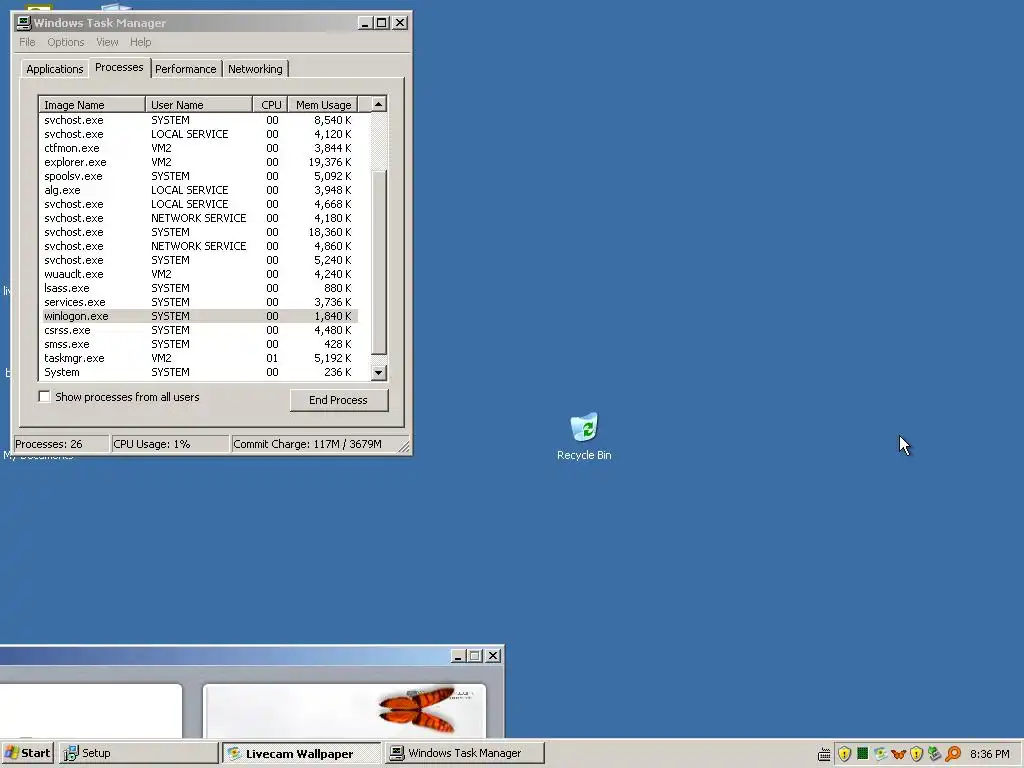Switch to the Processes tab
This screenshot has height=768, width=1024.
coord(119,67)
